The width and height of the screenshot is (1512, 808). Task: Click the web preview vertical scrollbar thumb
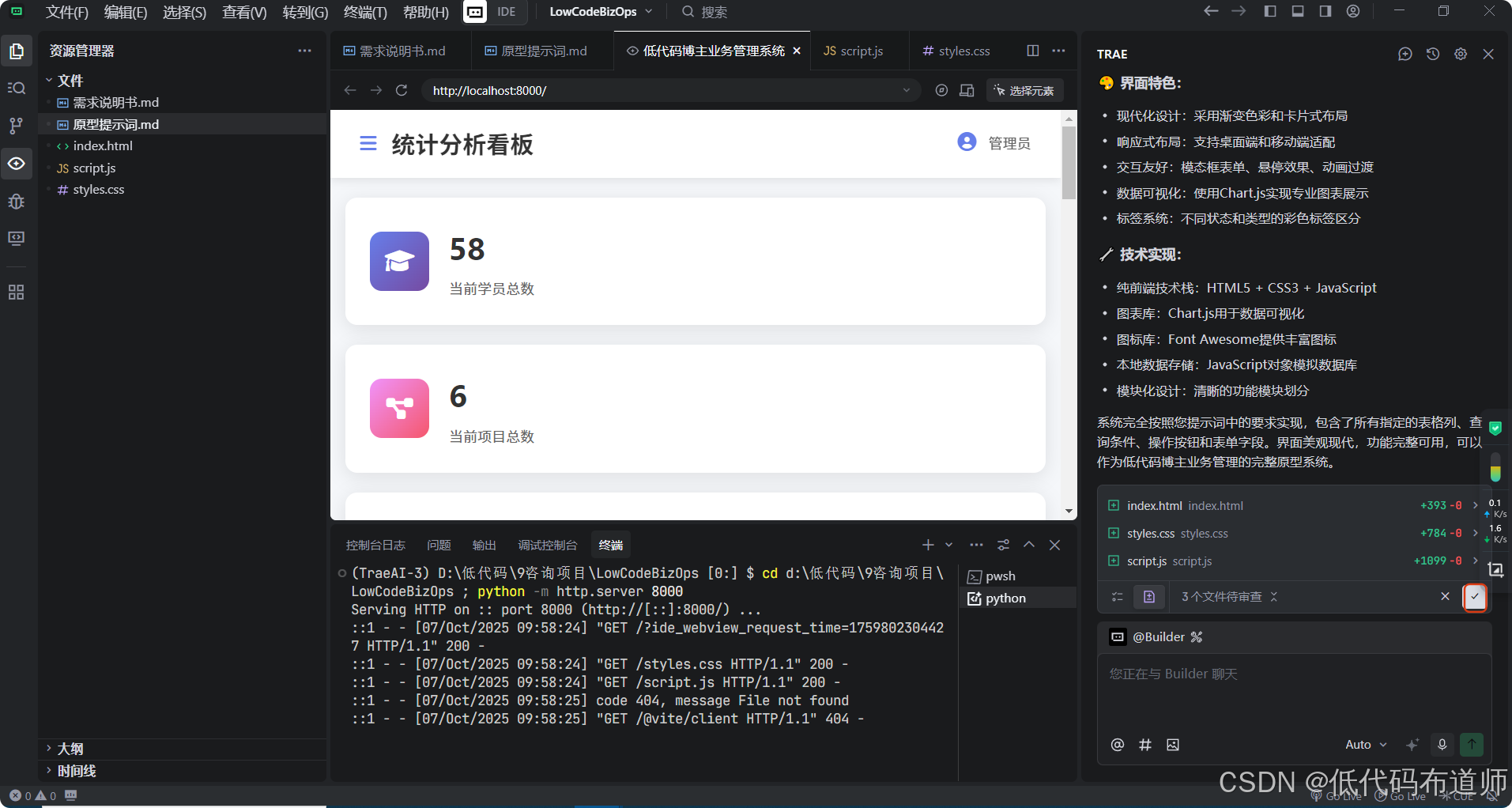click(x=1069, y=161)
